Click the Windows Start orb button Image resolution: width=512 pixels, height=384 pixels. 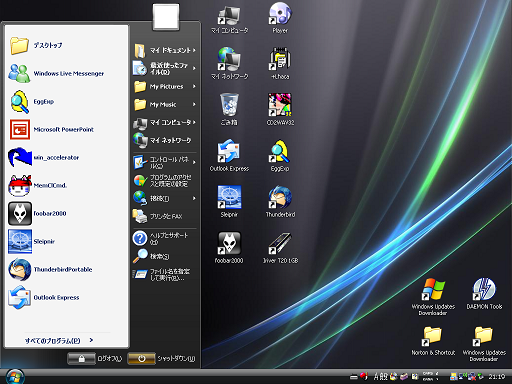(x=15, y=377)
